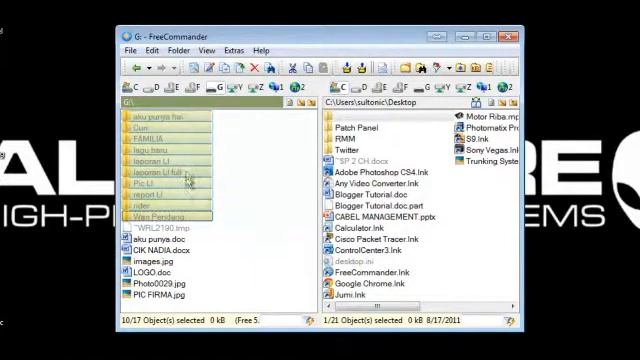Select drive G in right panel
The height and width of the screenshot is (360, 640).
(x=422, y=87)
